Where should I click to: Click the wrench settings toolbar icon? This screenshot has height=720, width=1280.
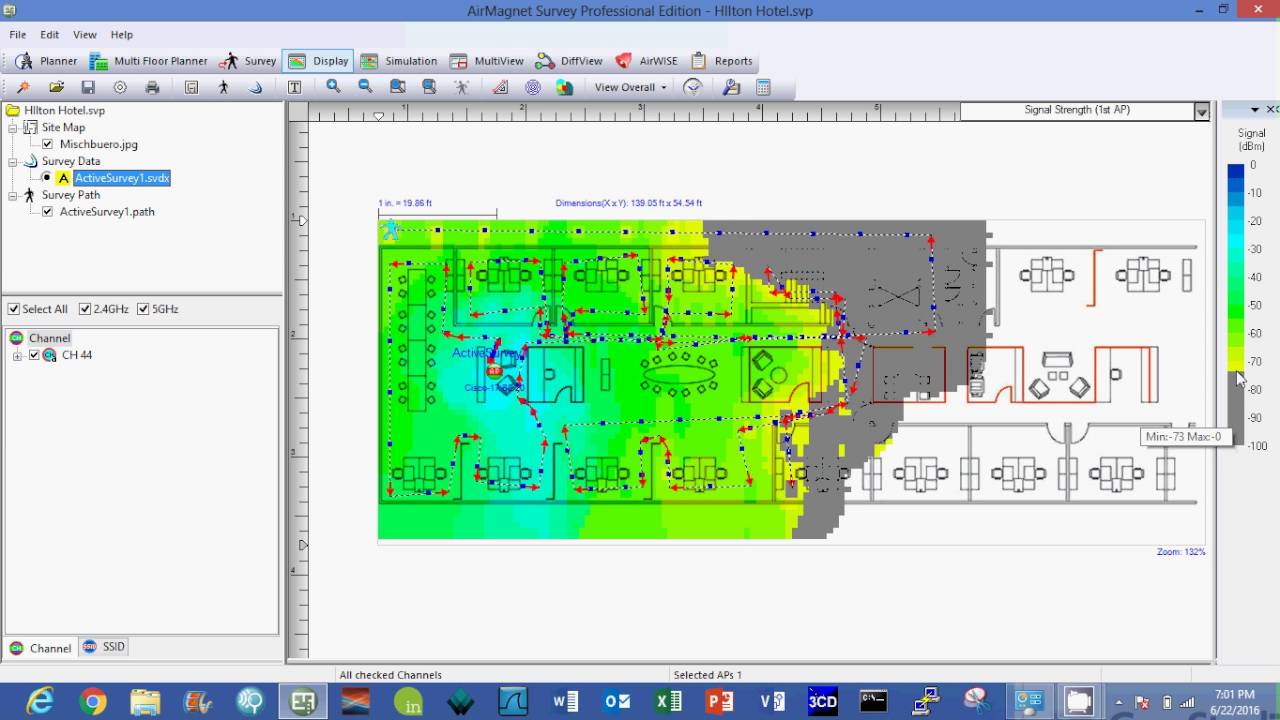[x=731, y=88]
